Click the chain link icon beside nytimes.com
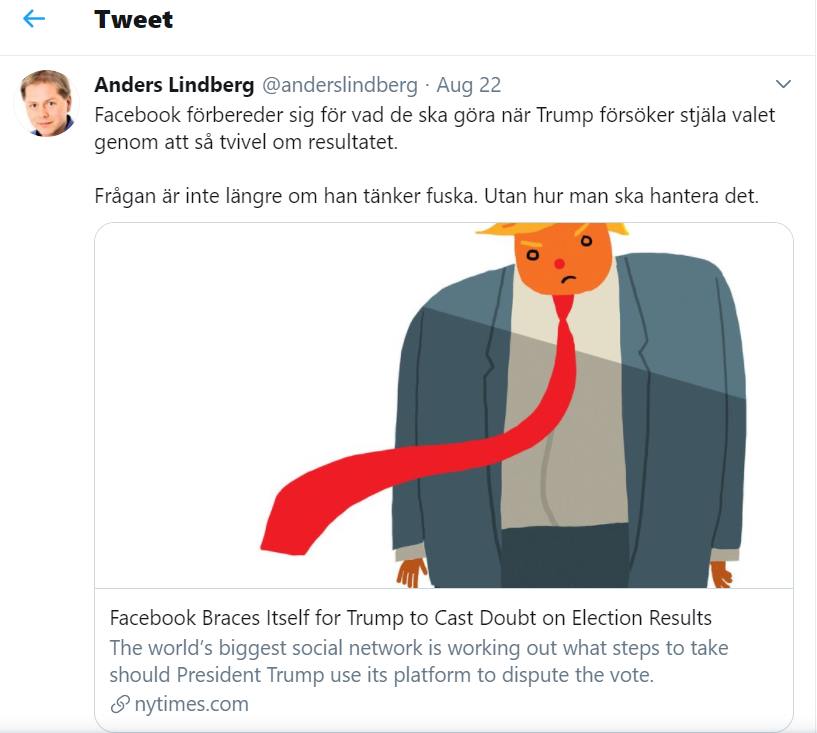The height and width of the screenshot is (733, 817). click(x=120, y=704)
